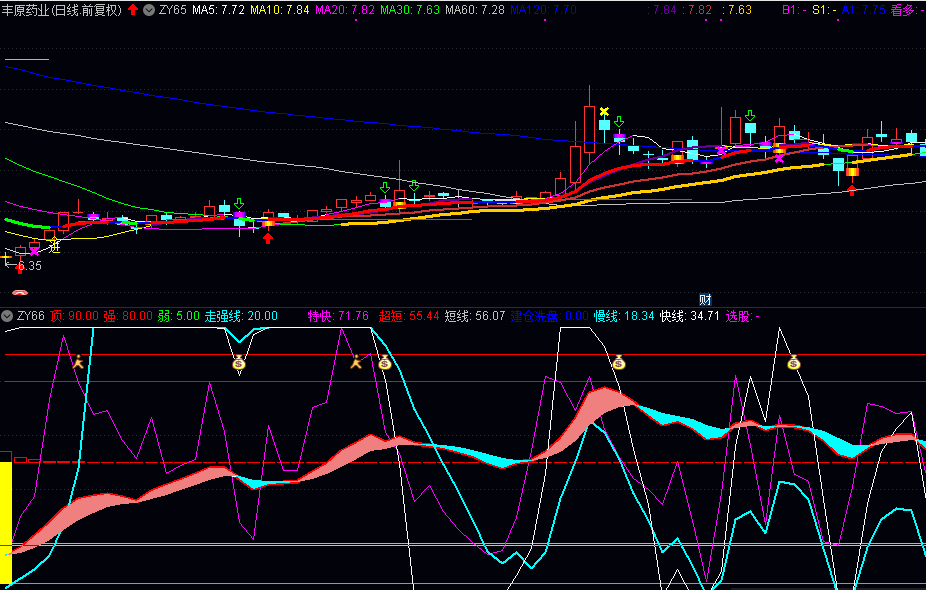Screen dimensions: 926x590
Task: Select the MA120: 7.70 legend
Action: point(543,10)
